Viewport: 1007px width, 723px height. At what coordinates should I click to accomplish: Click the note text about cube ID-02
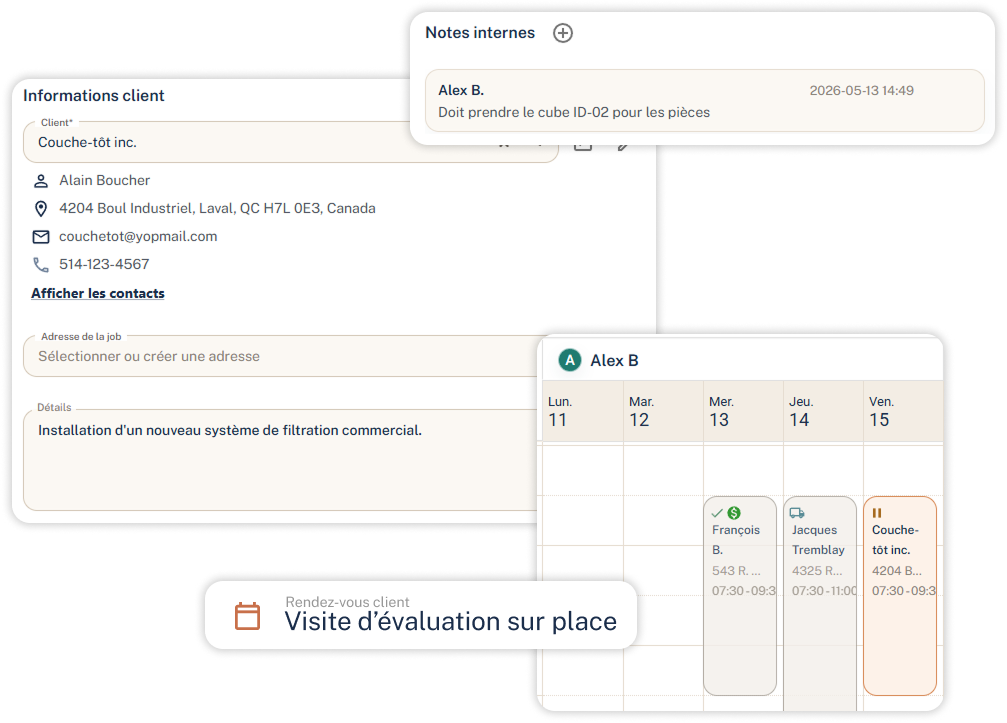coord(574,112)
